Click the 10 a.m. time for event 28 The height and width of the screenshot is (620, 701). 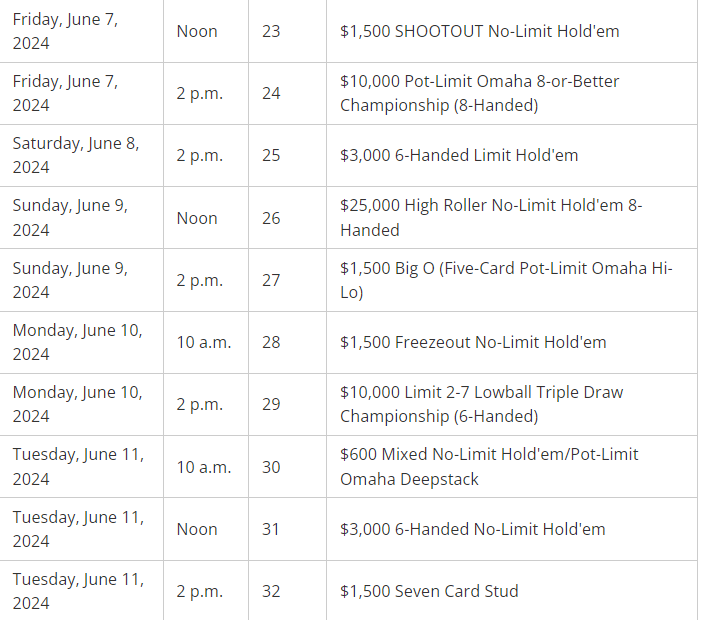tap(204, 342)
